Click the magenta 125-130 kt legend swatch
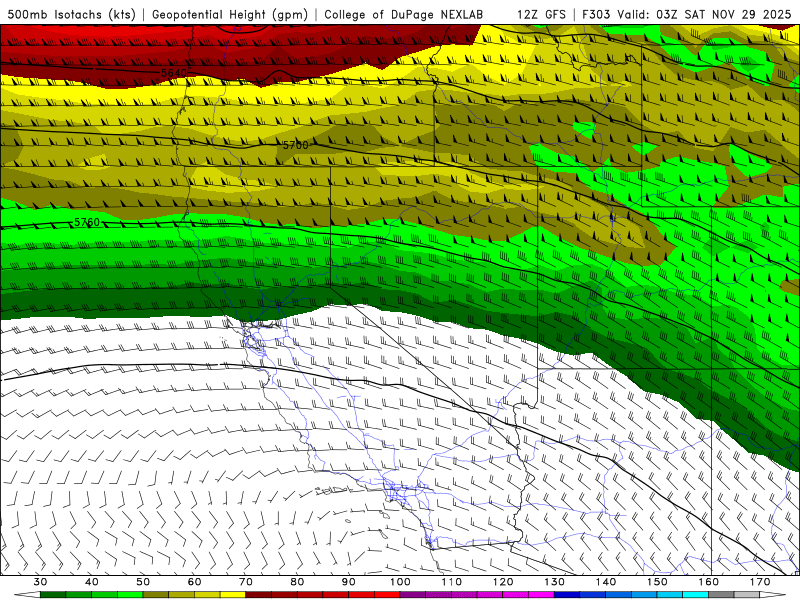The image size is (800, 600). click(541, 595)
